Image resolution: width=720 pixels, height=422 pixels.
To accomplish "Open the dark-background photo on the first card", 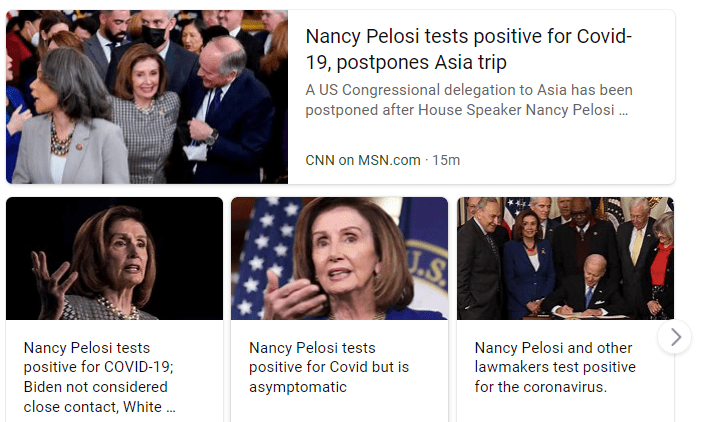I will pos(114,258).
